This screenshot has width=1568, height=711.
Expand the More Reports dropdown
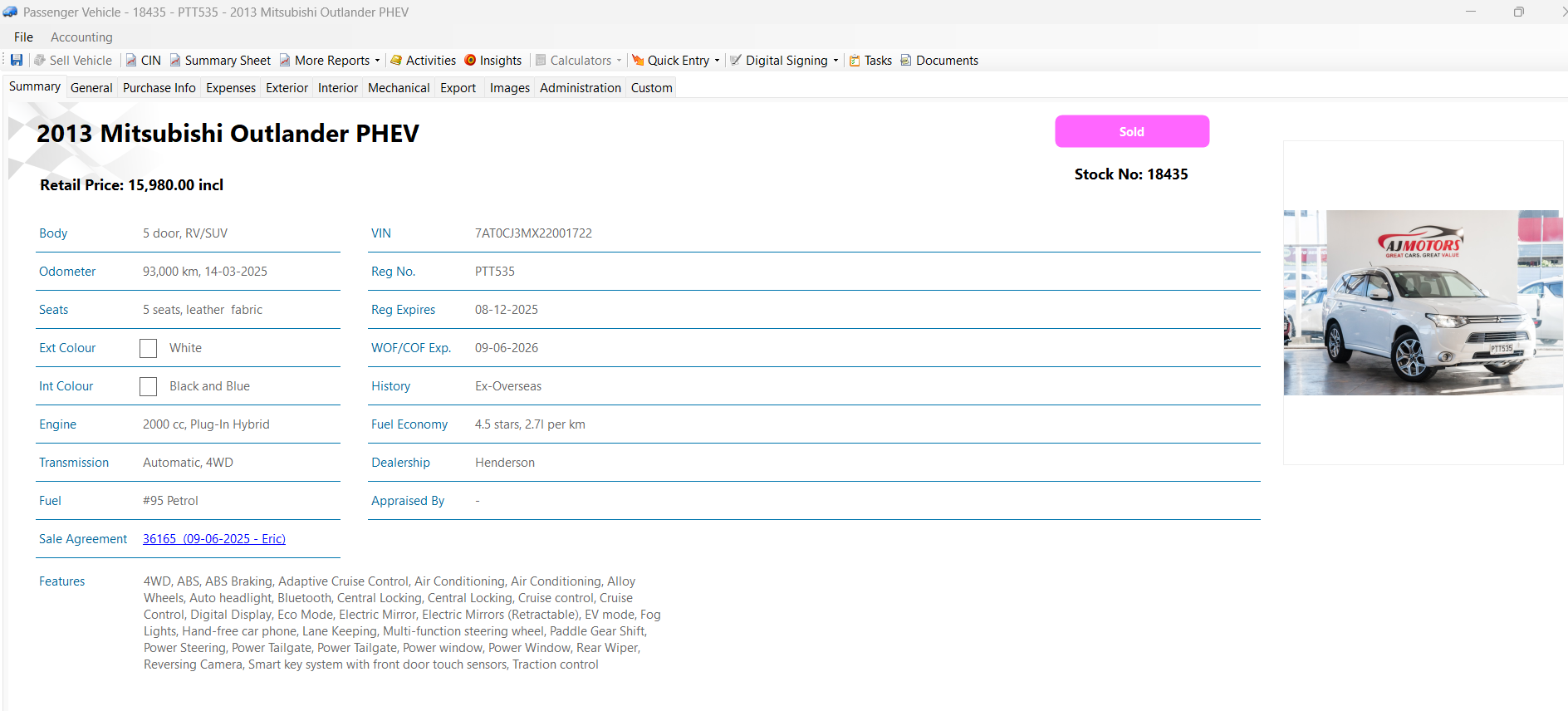point(377,60)
